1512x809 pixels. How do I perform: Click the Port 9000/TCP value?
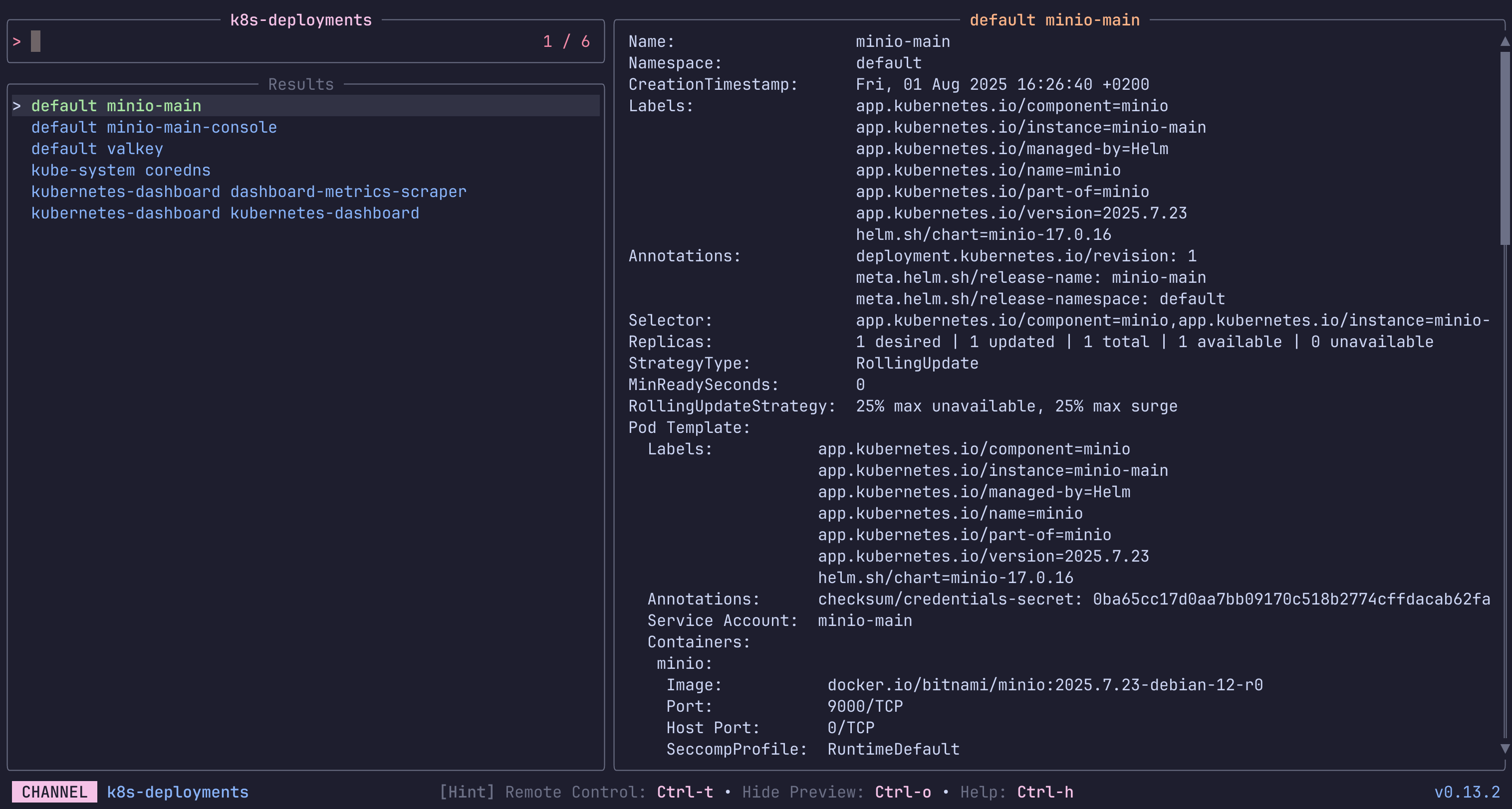[865, 706]
